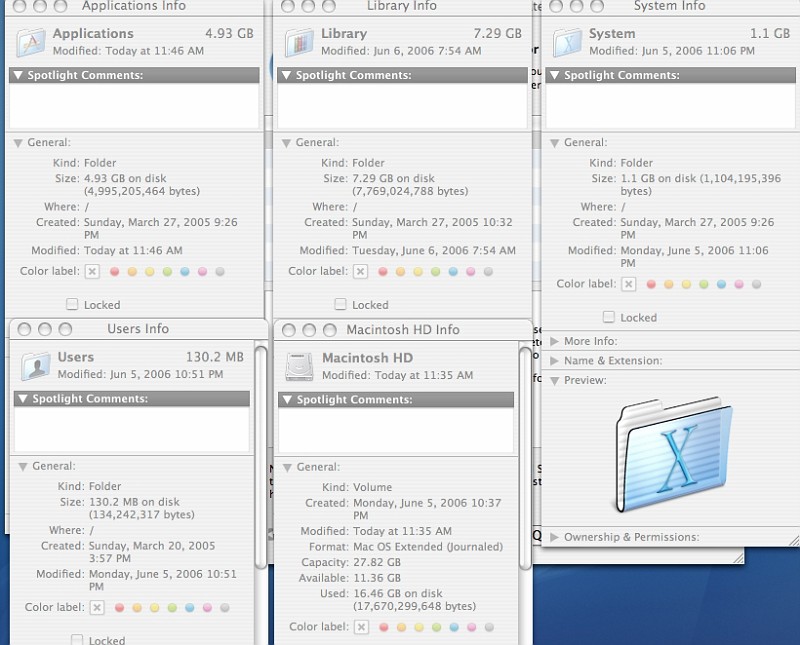Click the Library folder icon
The height and width of the screenshot is (645, 800).
click(x=299, y=43)
